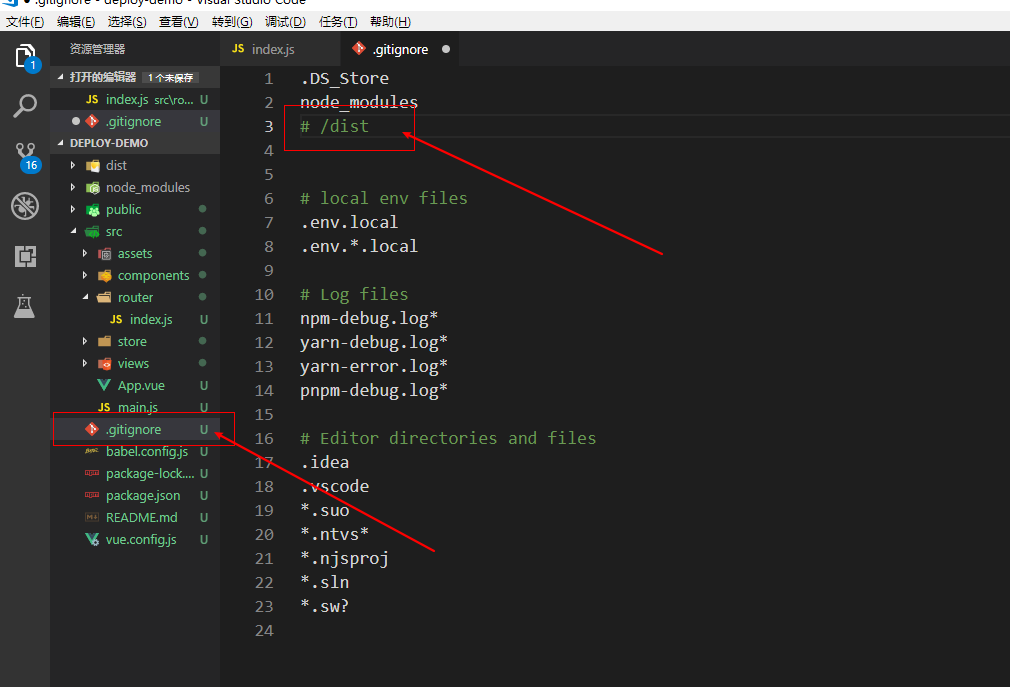This screenshot has width=1010, height=687.
Task: Open the 帮助(H) menu
Action: coord(390,22)
